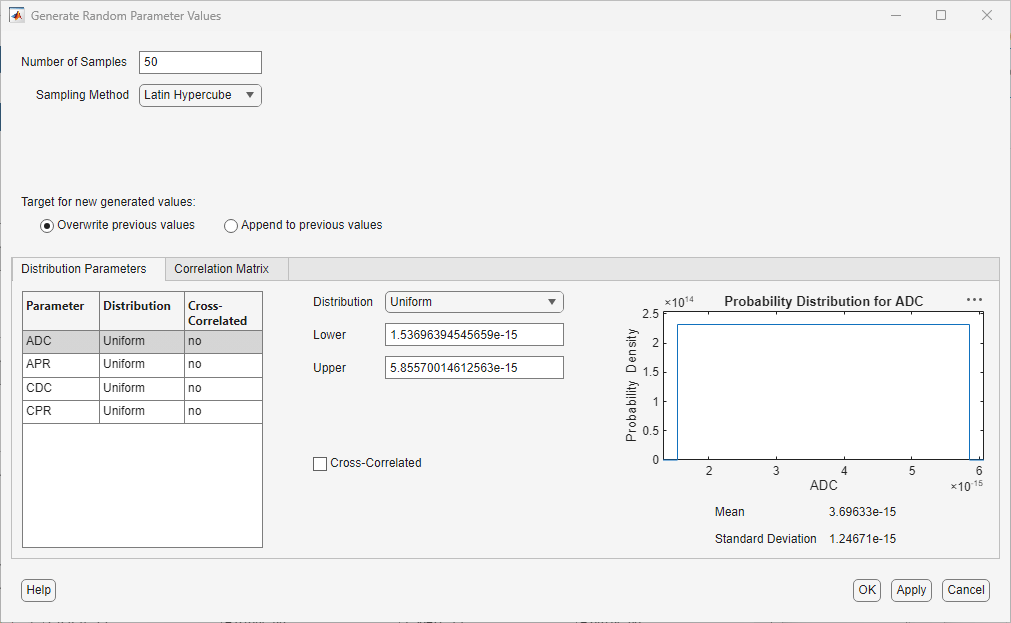Click the MATLAB icon in the title bar
1011x623 pixels.
(x=16, y=16)
